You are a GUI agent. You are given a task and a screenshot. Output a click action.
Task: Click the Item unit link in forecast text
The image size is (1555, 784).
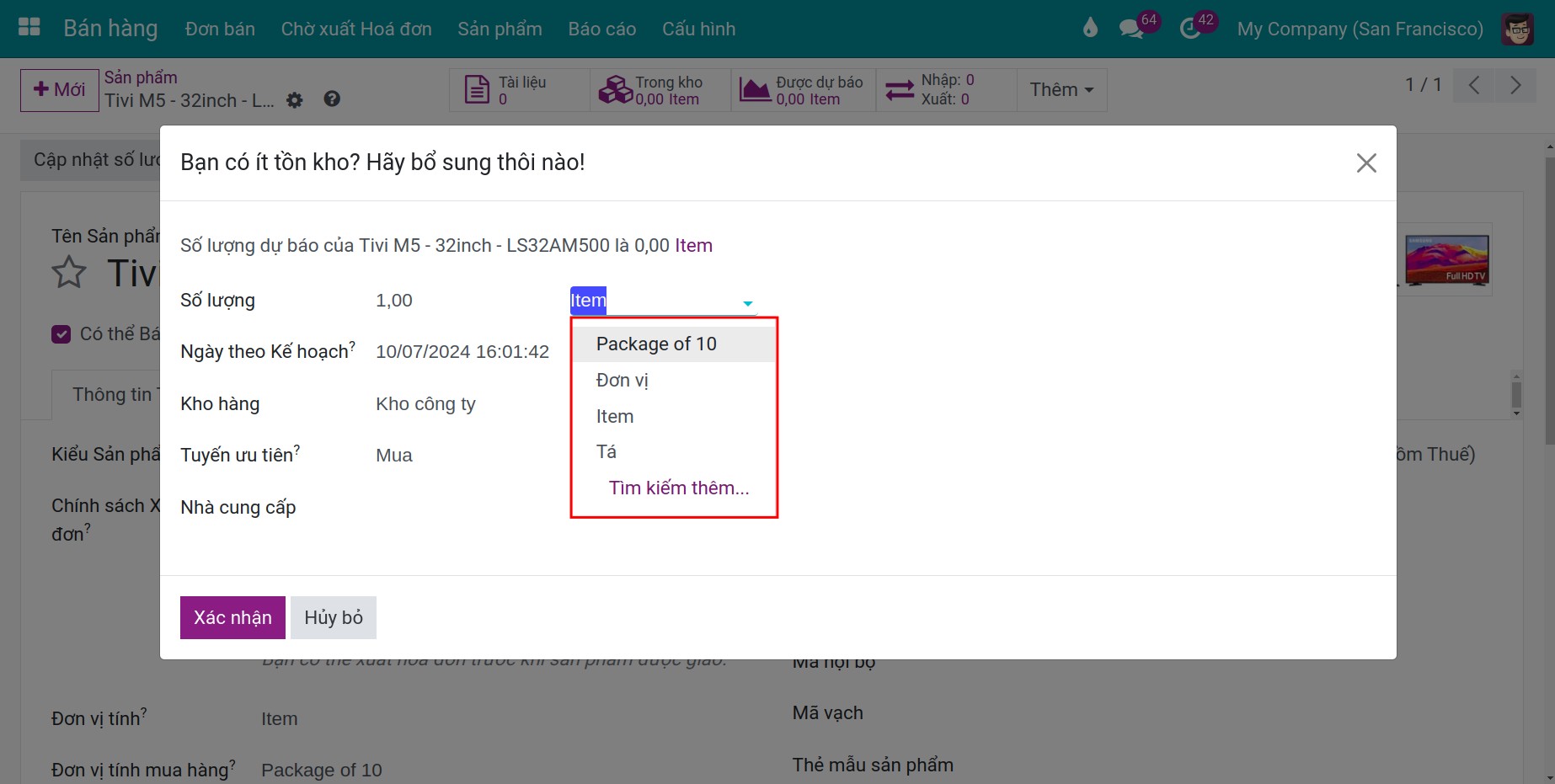point(693,246)
